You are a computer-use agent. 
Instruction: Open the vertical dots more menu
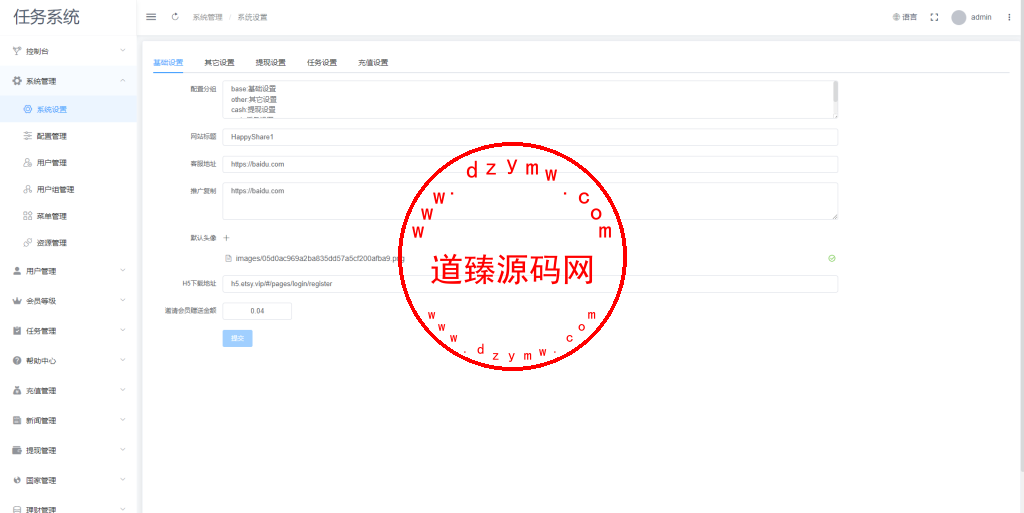tap(1009, 18)
